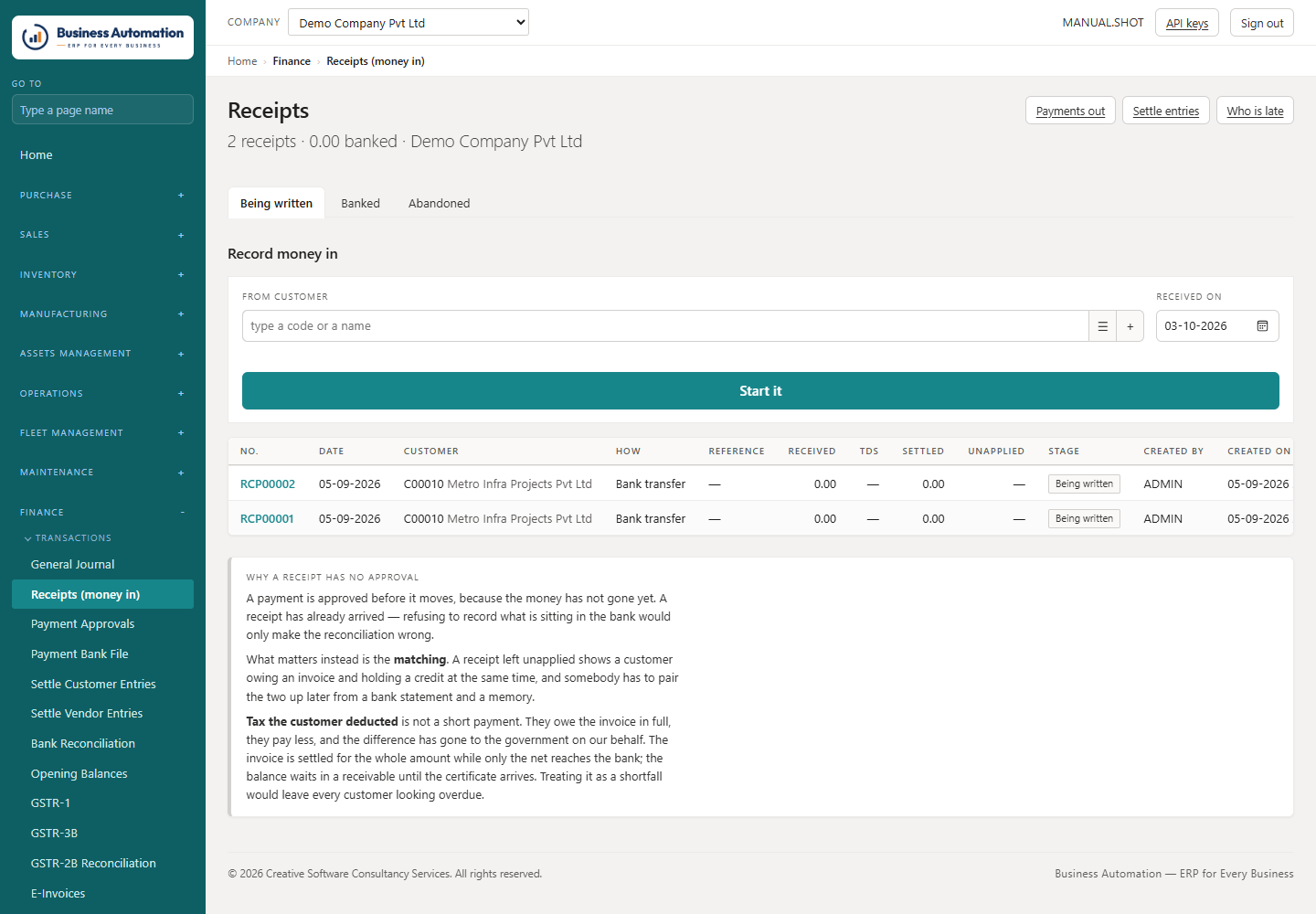
Task: Open Home in the sidebar
Action: pos(102,155)
